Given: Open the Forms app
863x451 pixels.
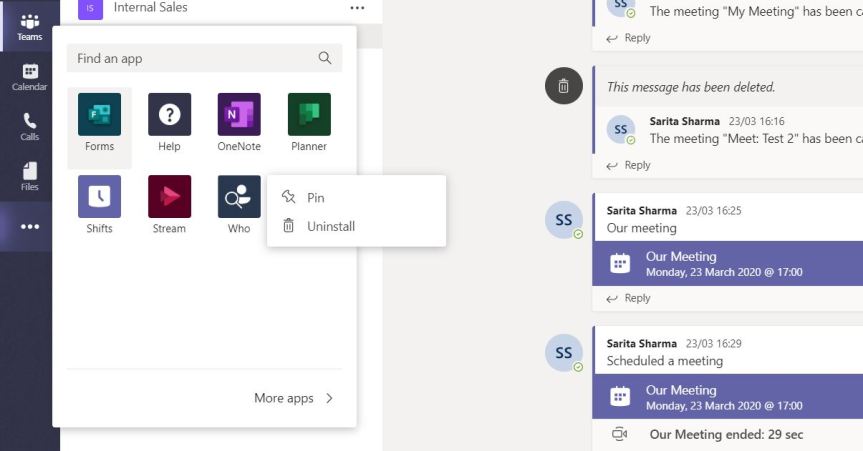Looking at the screenshot, I should click(99, 115).
